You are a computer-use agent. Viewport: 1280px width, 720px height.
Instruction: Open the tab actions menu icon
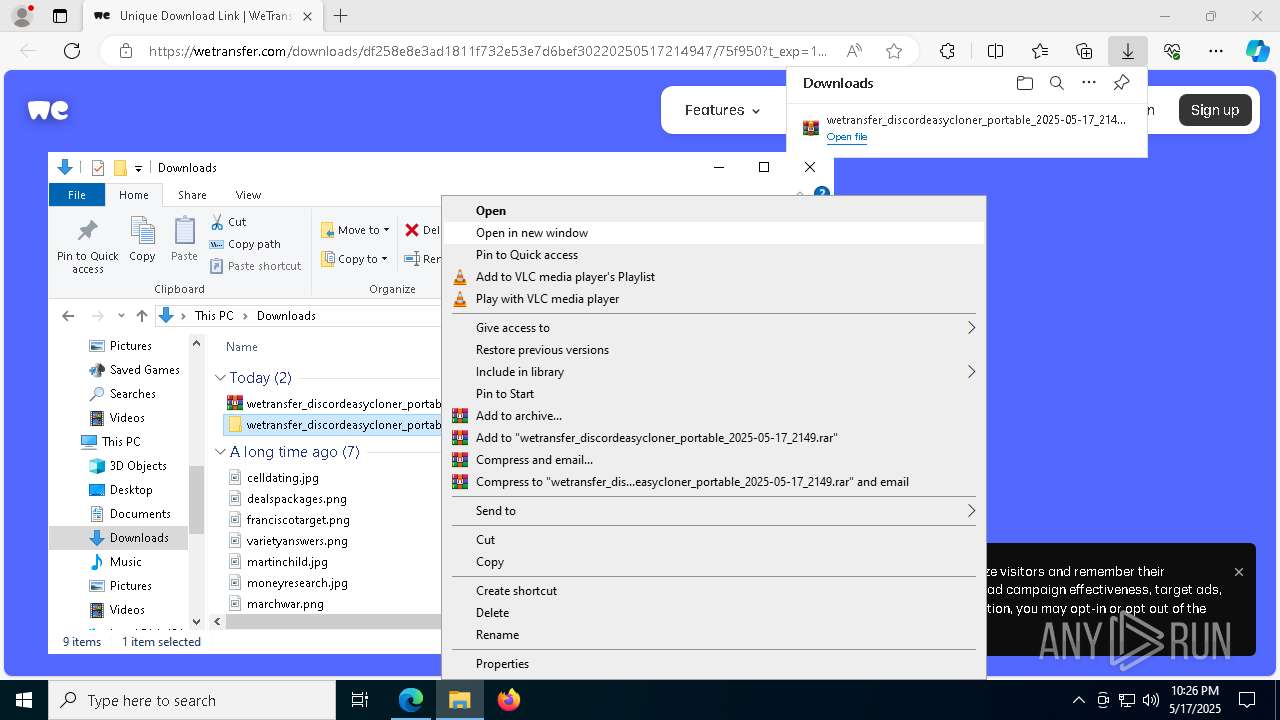(x=60, y=16)
